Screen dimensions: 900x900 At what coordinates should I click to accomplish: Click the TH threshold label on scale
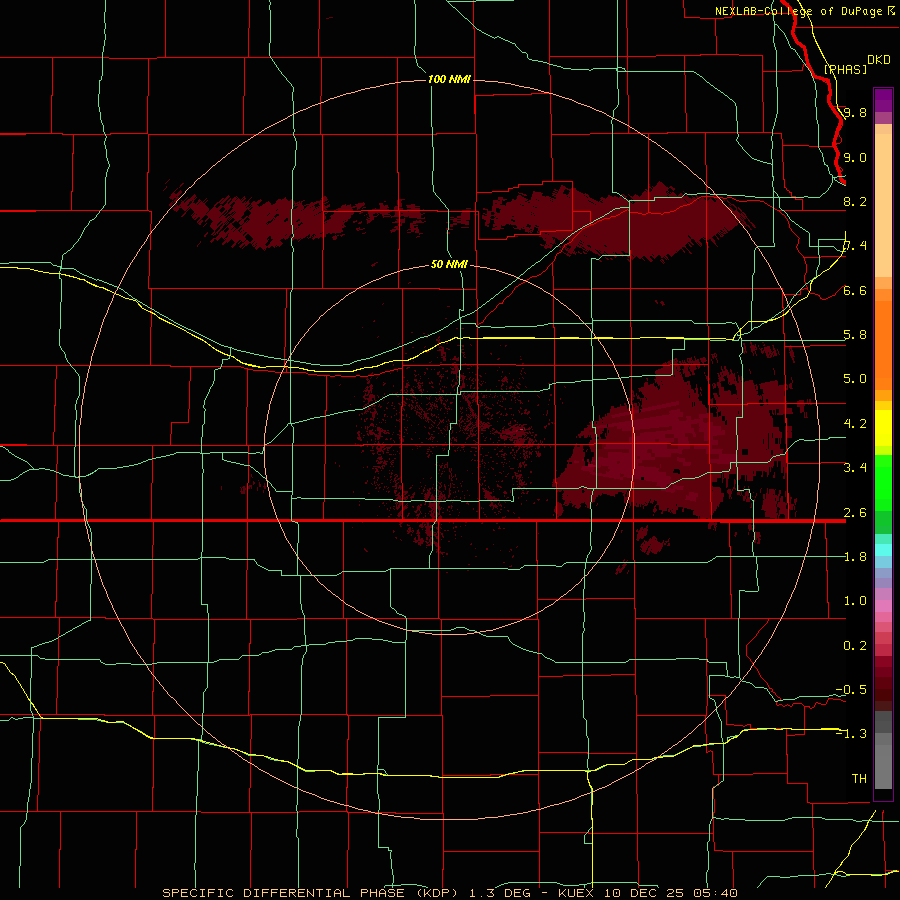859,779
